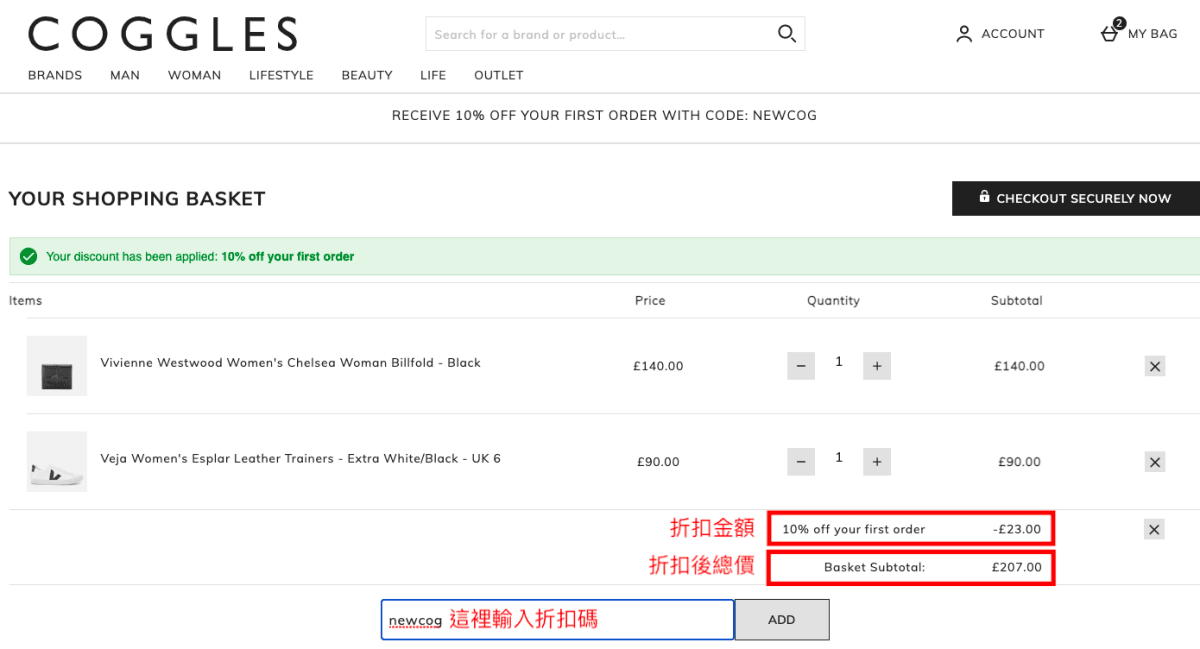
Task: Remove Vivienne Westwood Billfold with X icon
Action: [x=1155, y=366]
